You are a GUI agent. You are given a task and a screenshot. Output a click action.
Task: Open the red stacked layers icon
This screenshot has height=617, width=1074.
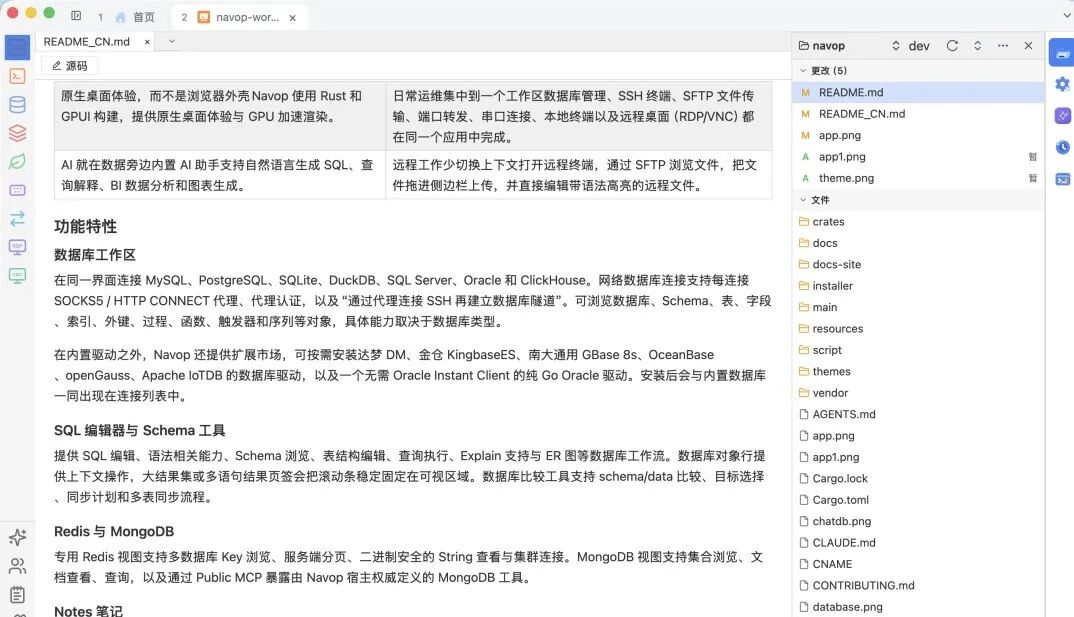17,133
